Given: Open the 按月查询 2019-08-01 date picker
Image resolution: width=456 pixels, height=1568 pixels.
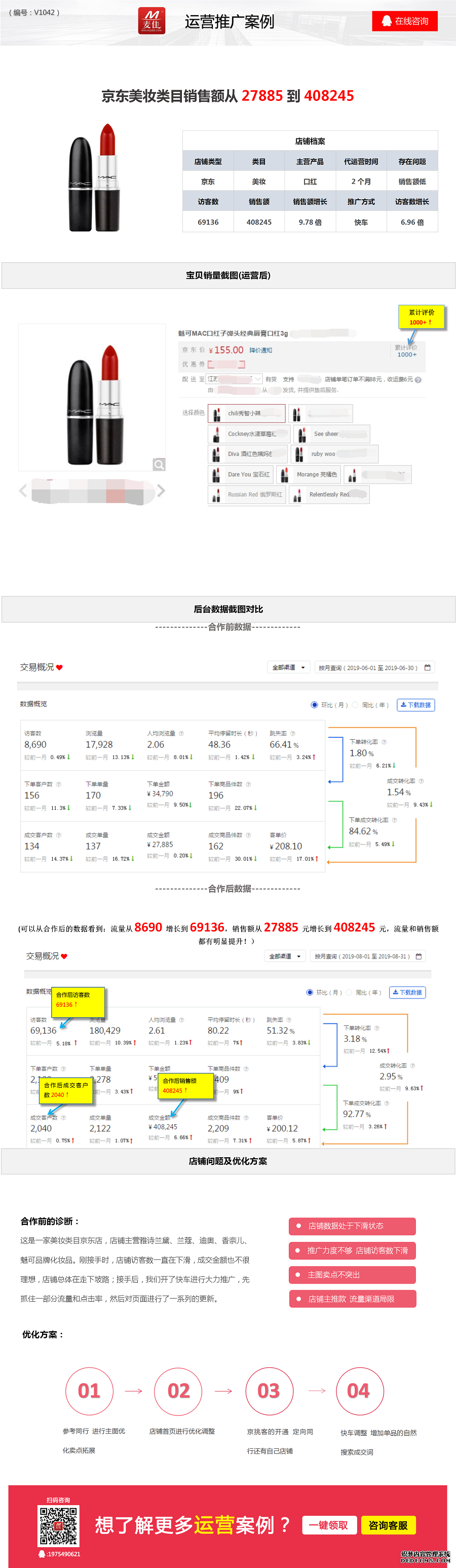Looking at the screenshot, I should click(x=368, y=956).
